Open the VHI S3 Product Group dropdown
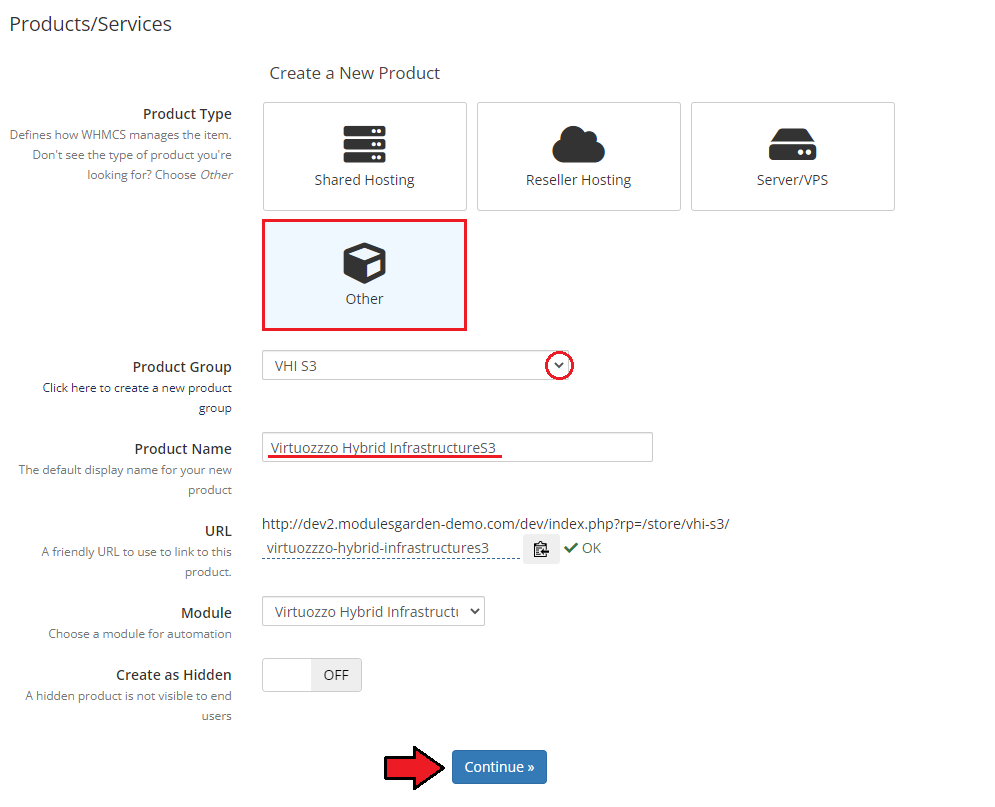The height and width of the screenshot is (807, 995). (416, 365)
